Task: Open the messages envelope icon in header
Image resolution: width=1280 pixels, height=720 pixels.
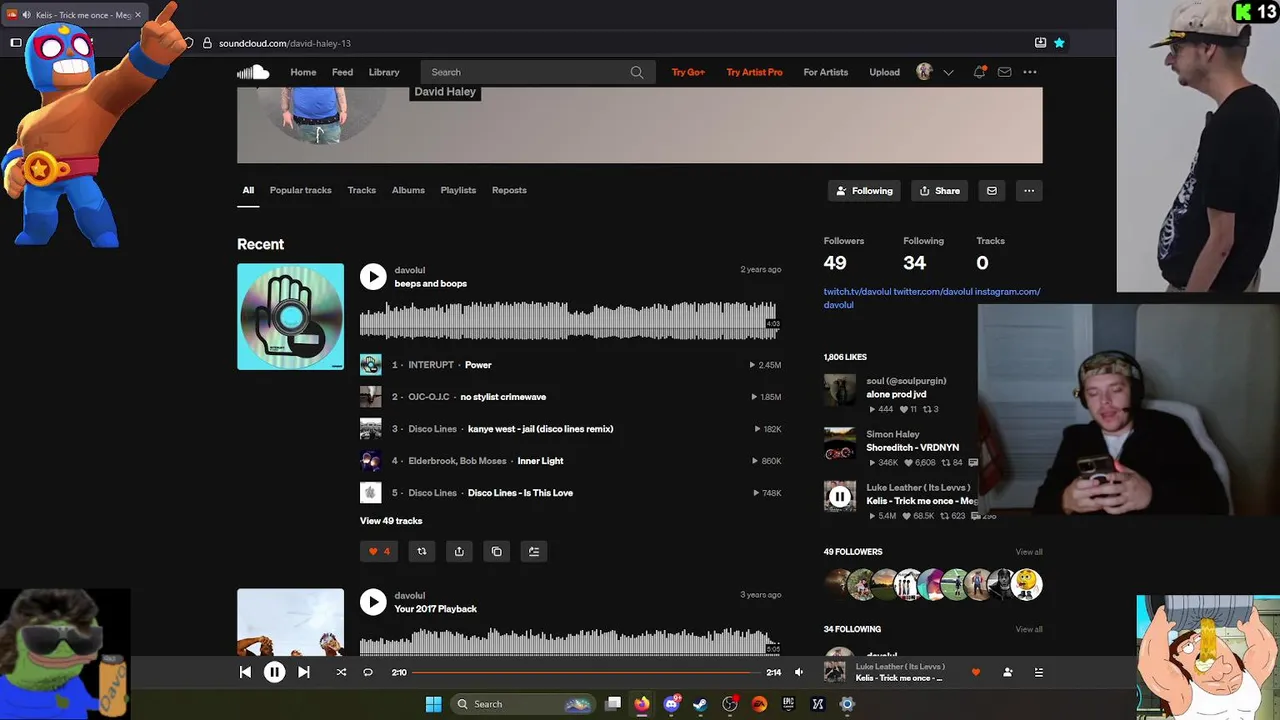Action: 1004,72
